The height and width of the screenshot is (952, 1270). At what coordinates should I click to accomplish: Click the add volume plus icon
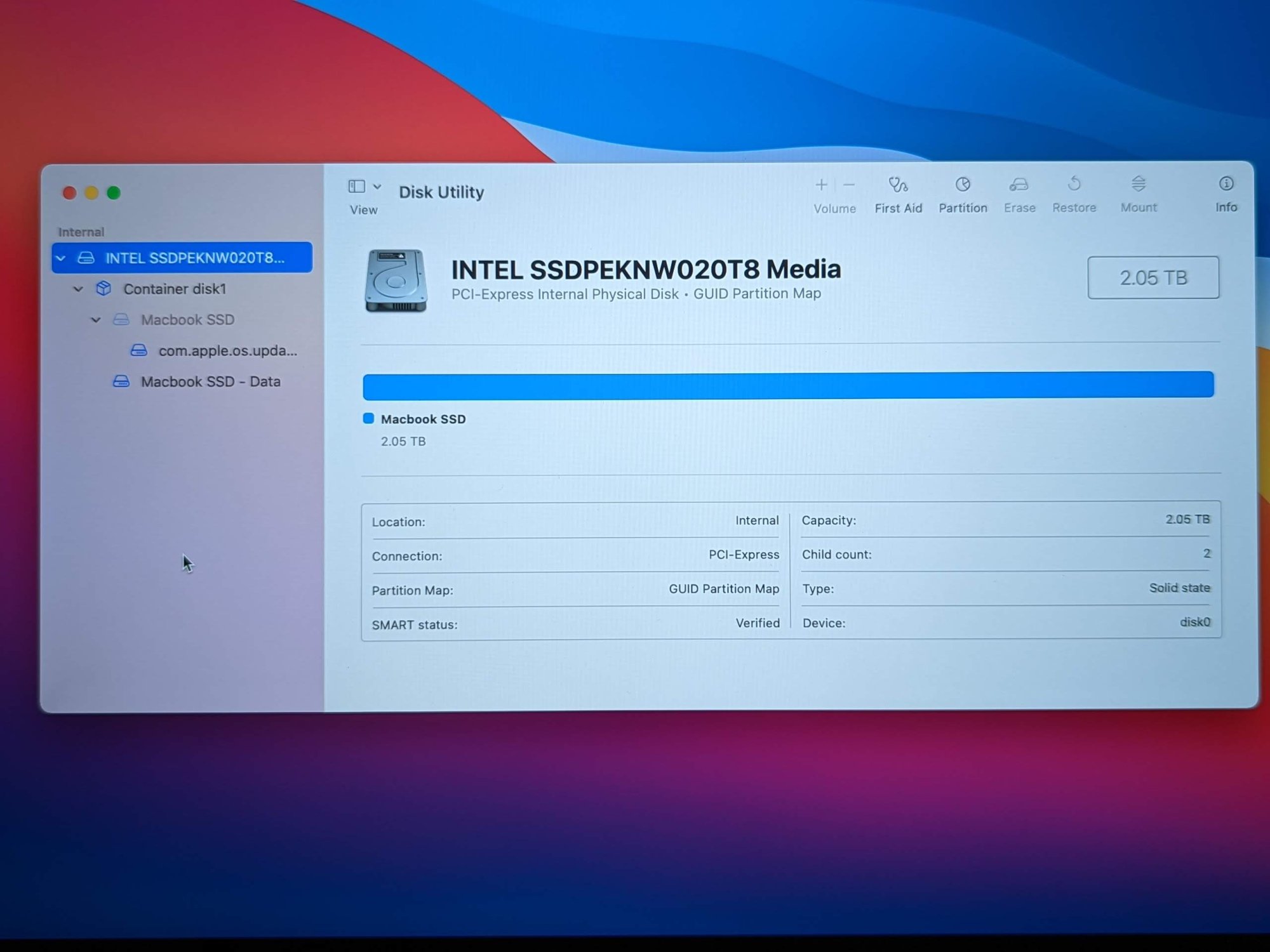[x=821, y=185]
